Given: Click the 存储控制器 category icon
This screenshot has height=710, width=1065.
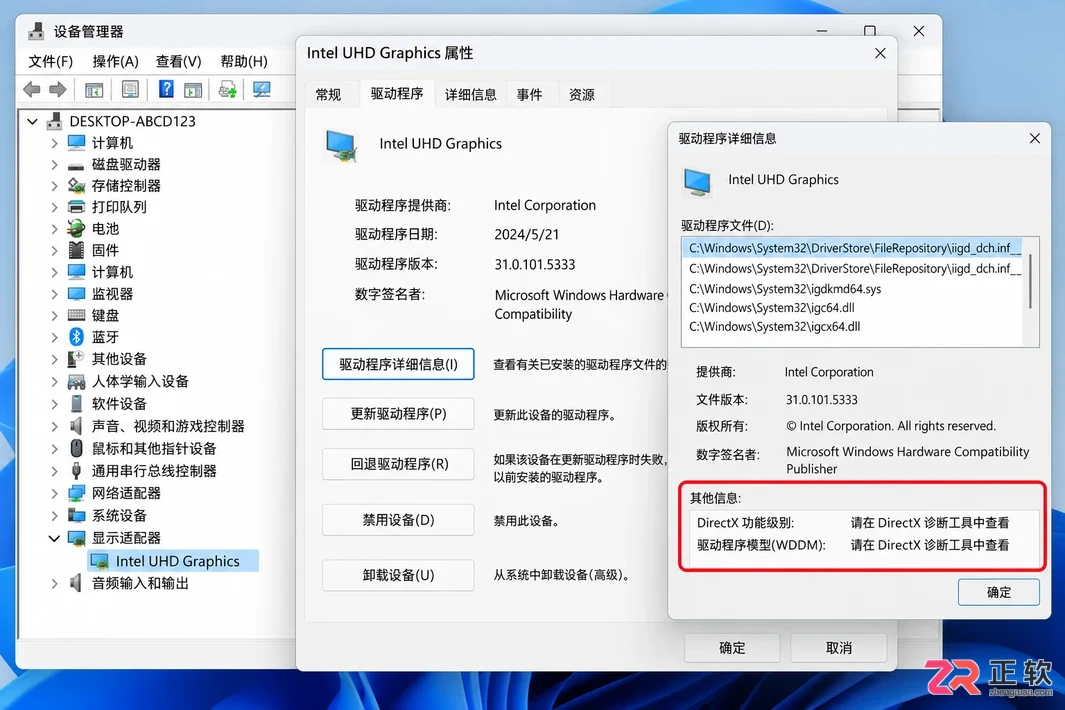Looking at the screenshot, I should 76,185.
